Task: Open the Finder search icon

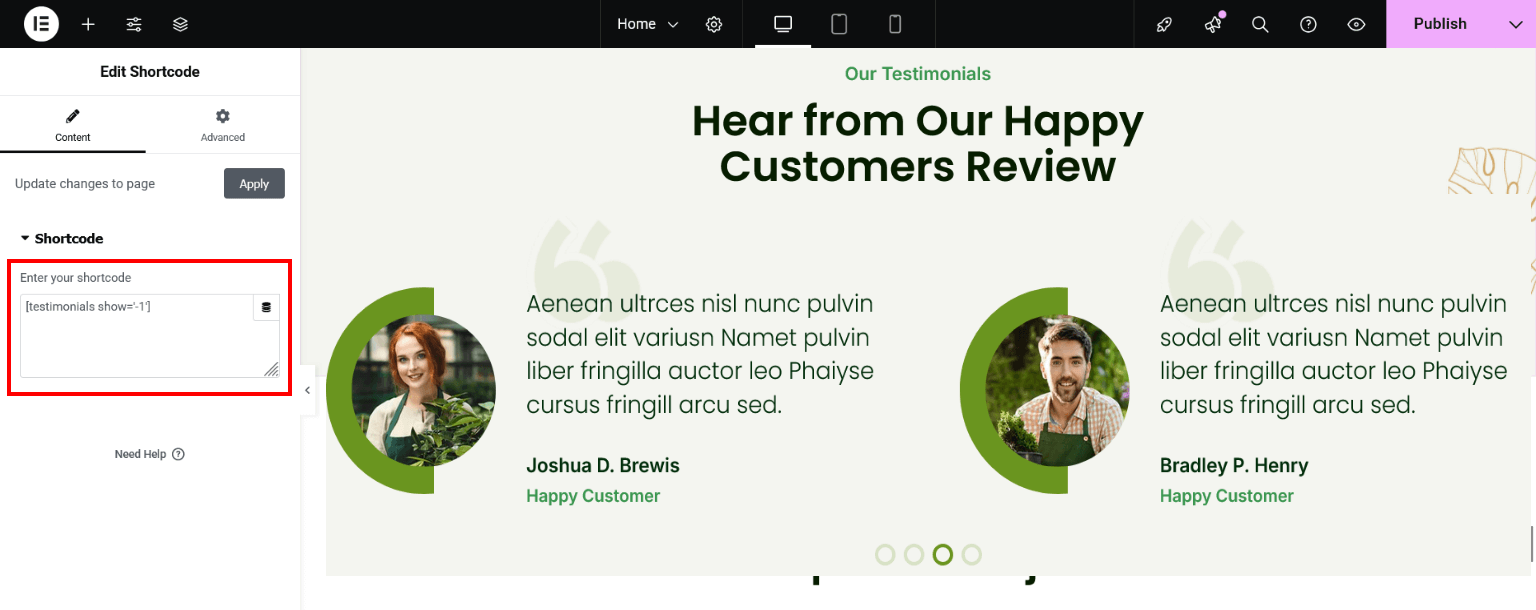Action: [1260, 24]
